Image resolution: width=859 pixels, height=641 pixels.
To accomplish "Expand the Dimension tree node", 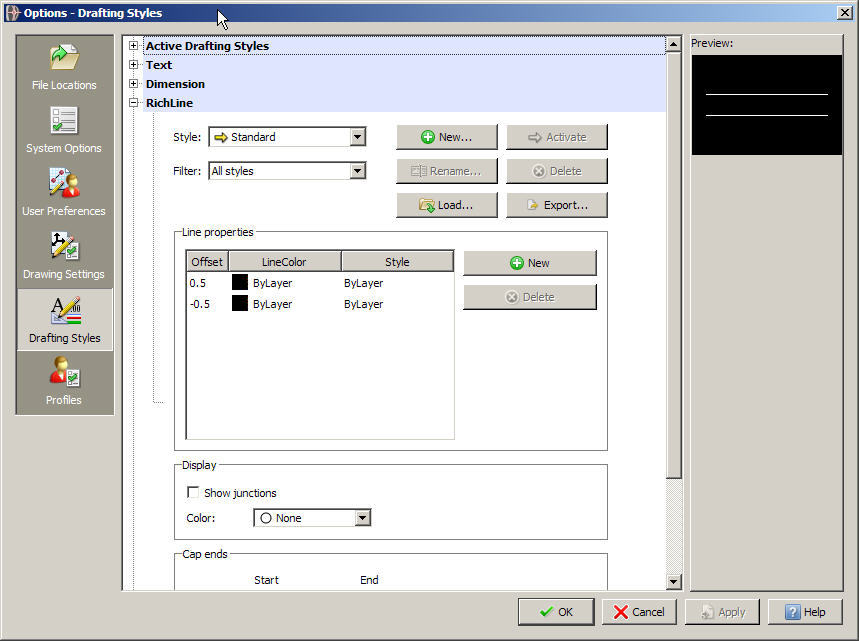I will point(134,83).
